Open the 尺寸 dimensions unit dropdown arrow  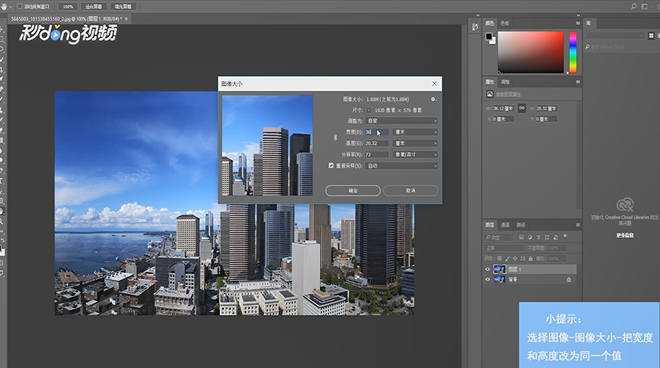click(369, 110)
